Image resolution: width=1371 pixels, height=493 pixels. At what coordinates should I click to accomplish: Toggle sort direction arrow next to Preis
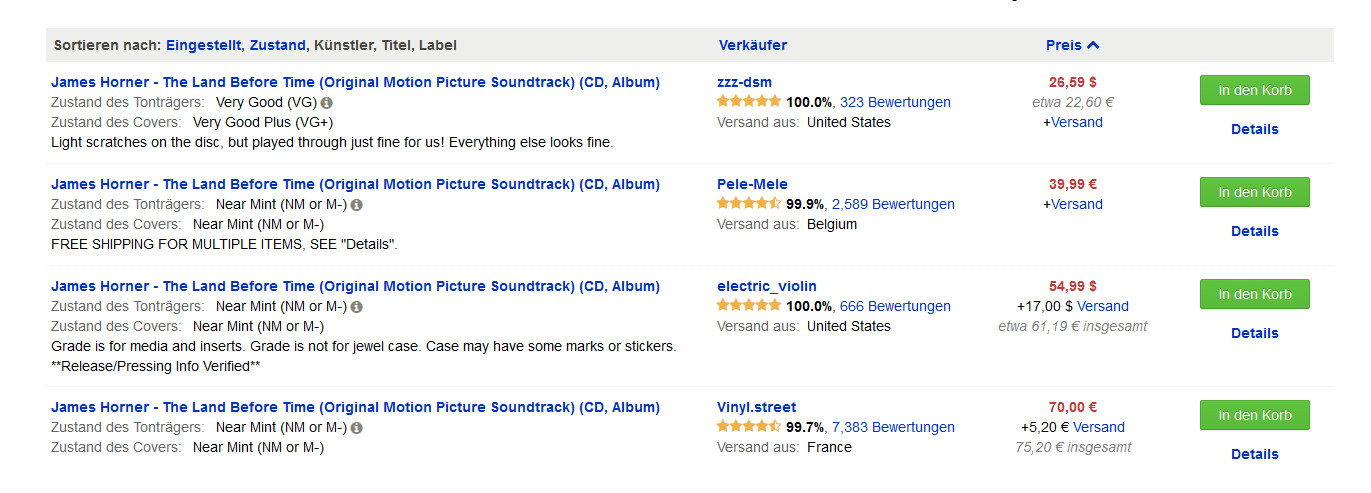point(1093,45)
